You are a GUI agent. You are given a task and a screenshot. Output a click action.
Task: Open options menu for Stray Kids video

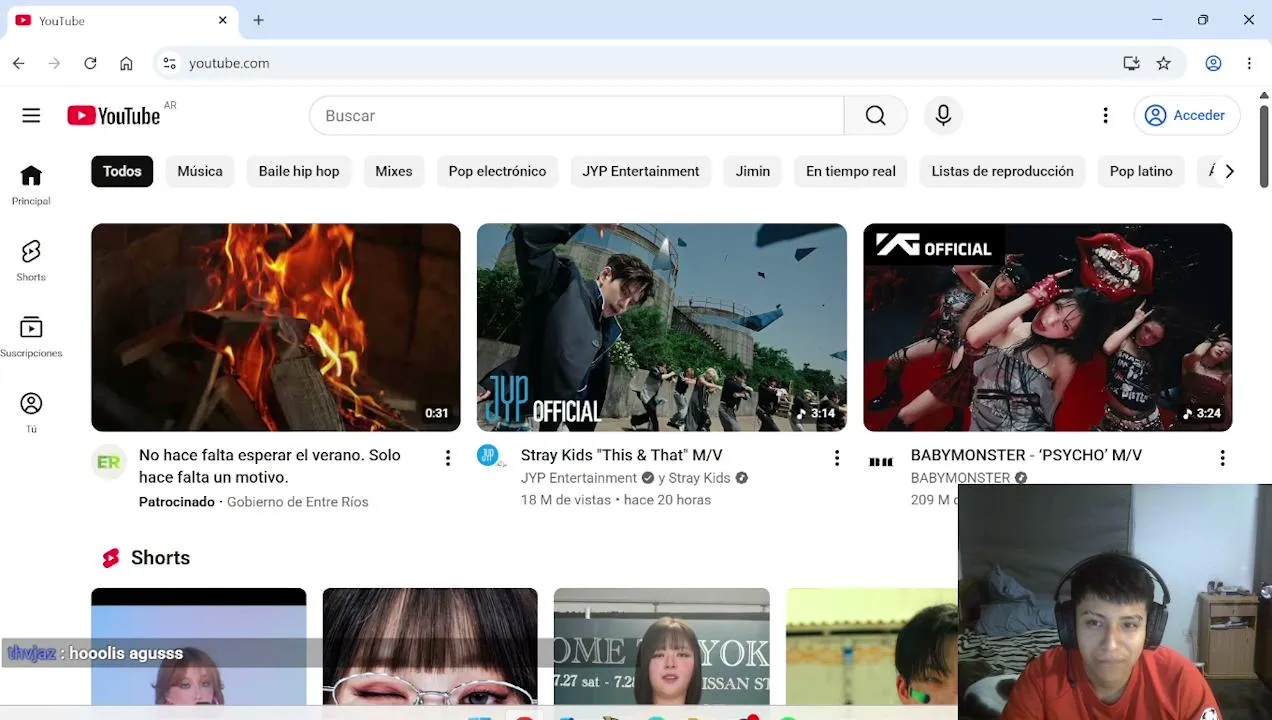(836, 458)
